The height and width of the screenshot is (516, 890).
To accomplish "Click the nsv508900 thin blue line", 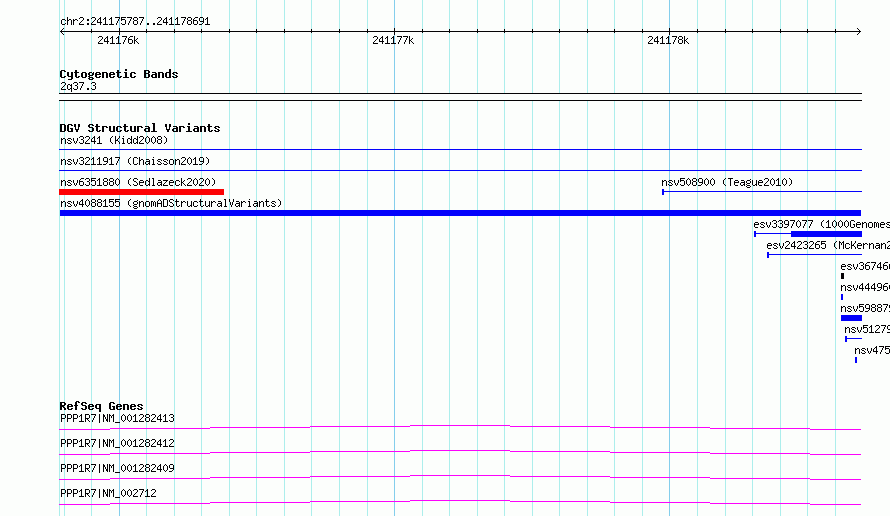I will click(762, 192).
